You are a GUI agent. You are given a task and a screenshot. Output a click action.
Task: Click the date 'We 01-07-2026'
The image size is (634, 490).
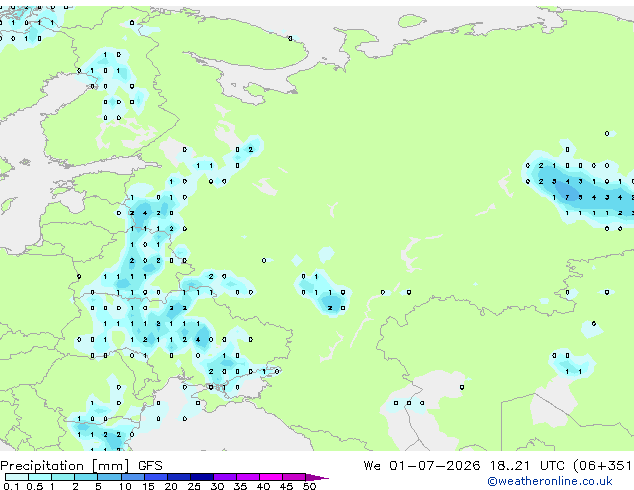[422, 466]
